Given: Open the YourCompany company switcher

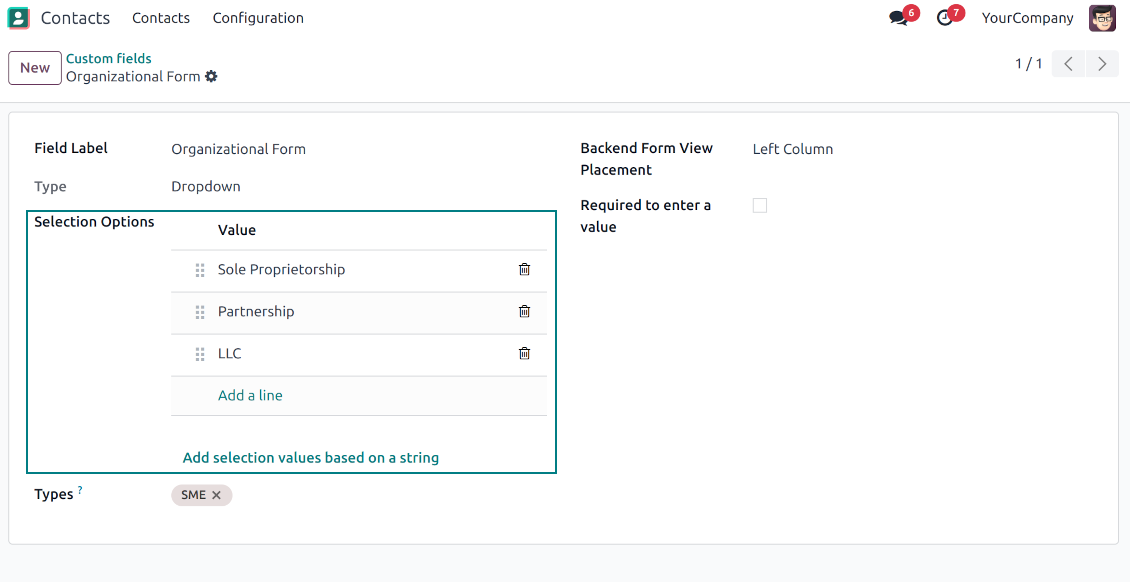Looking at the screenshot, I should coord(1027,18).
